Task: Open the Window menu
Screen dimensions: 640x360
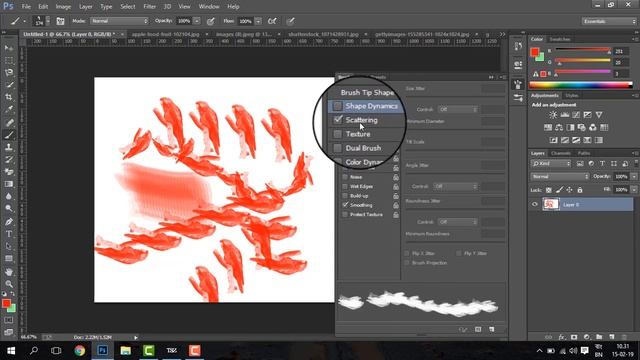Action: [x=209, y=7]
